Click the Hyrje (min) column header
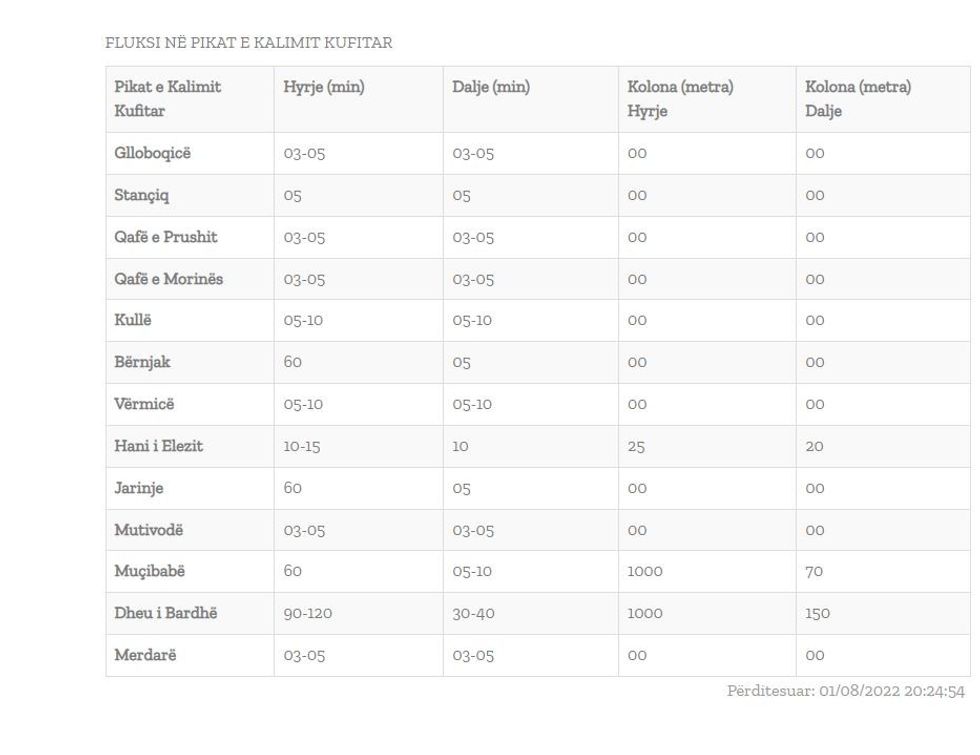 click(x=324, y=87)
